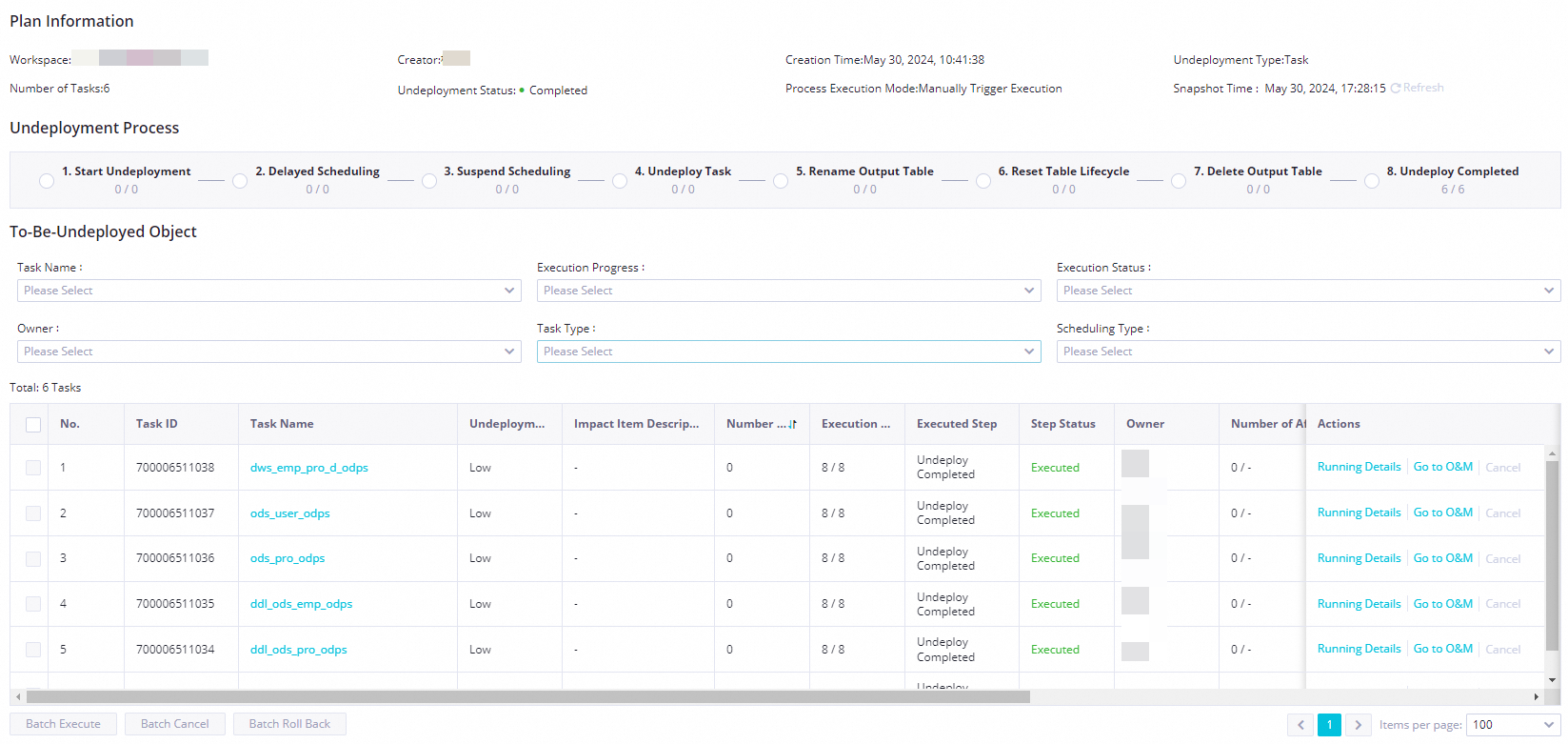Open the Execution Progress dropdown
The height and width of the screenshot is (744, 1568).
coord(789,291)
